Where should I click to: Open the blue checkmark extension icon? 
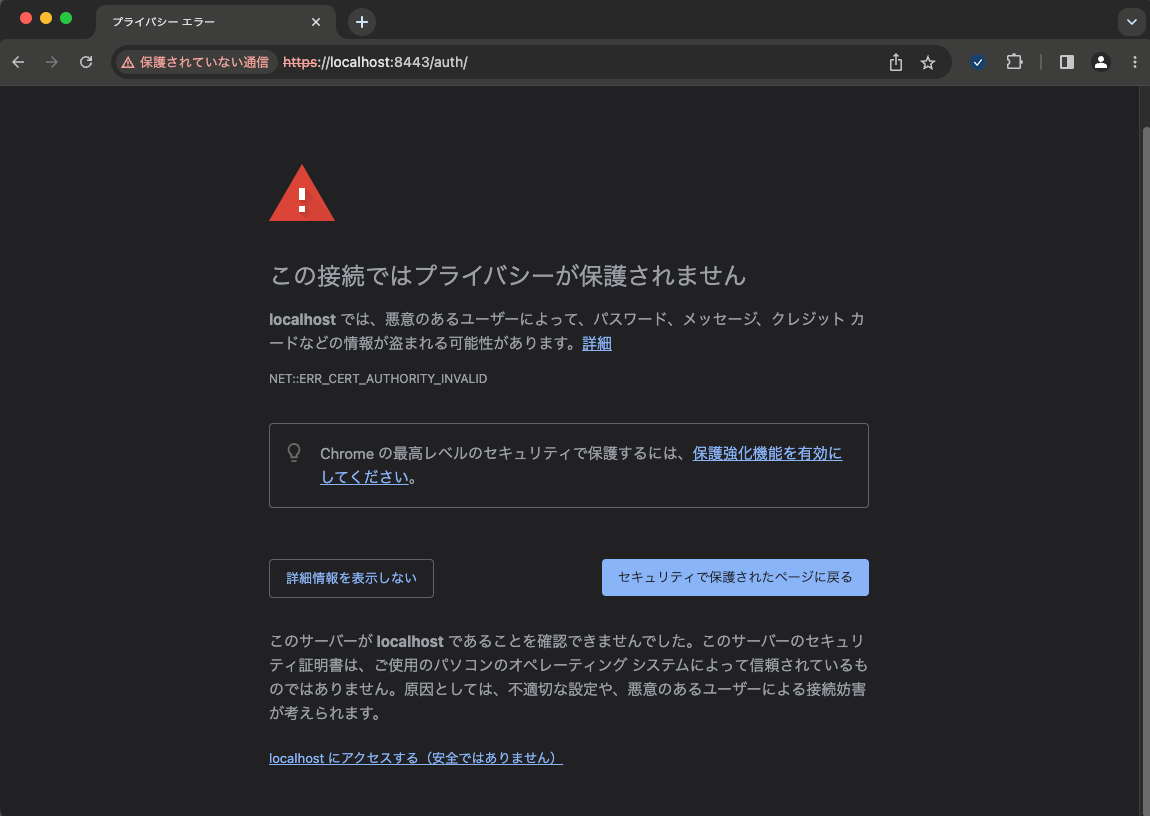978,62
